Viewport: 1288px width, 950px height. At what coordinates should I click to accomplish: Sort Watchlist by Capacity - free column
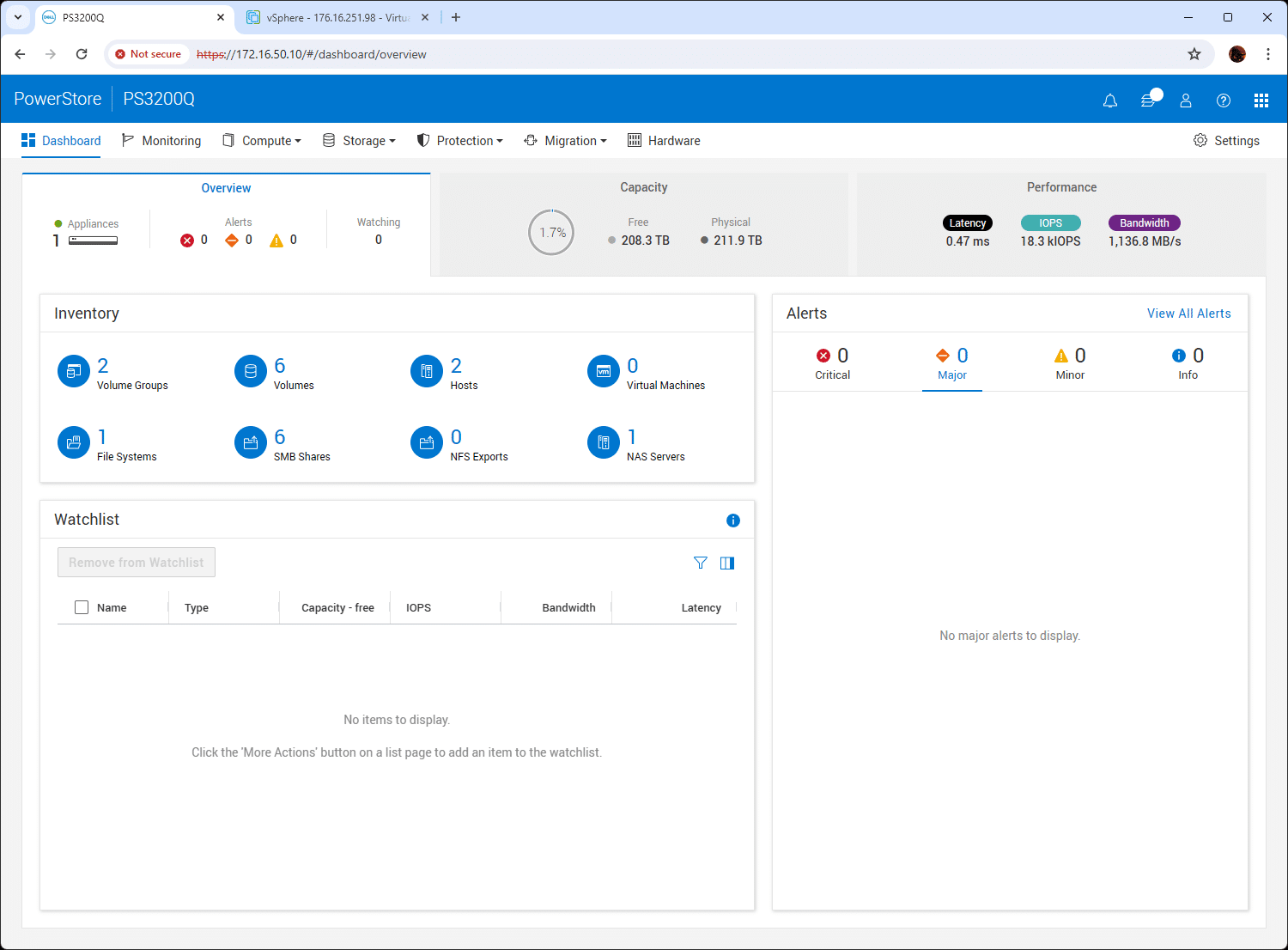337,607
